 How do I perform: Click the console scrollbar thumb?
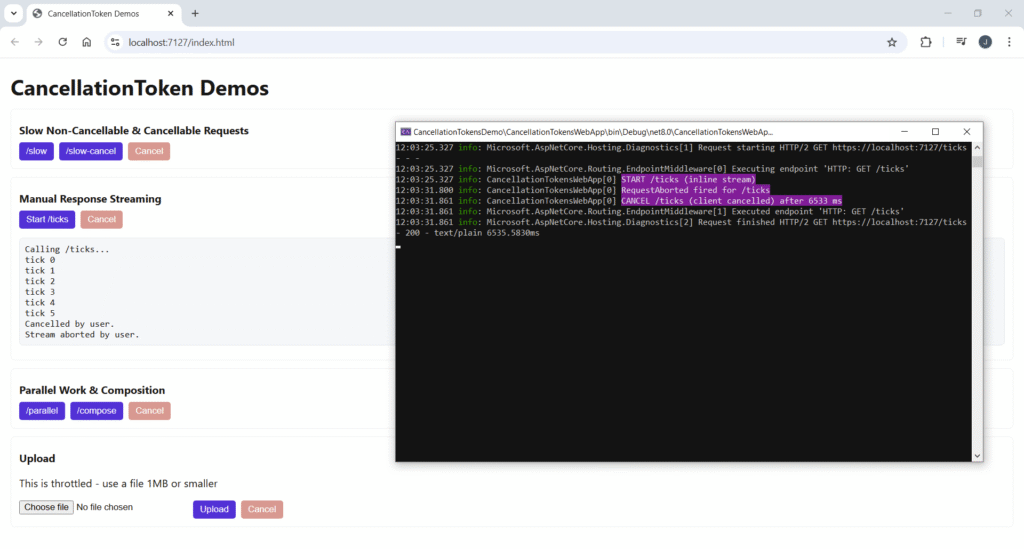point(977,161)
